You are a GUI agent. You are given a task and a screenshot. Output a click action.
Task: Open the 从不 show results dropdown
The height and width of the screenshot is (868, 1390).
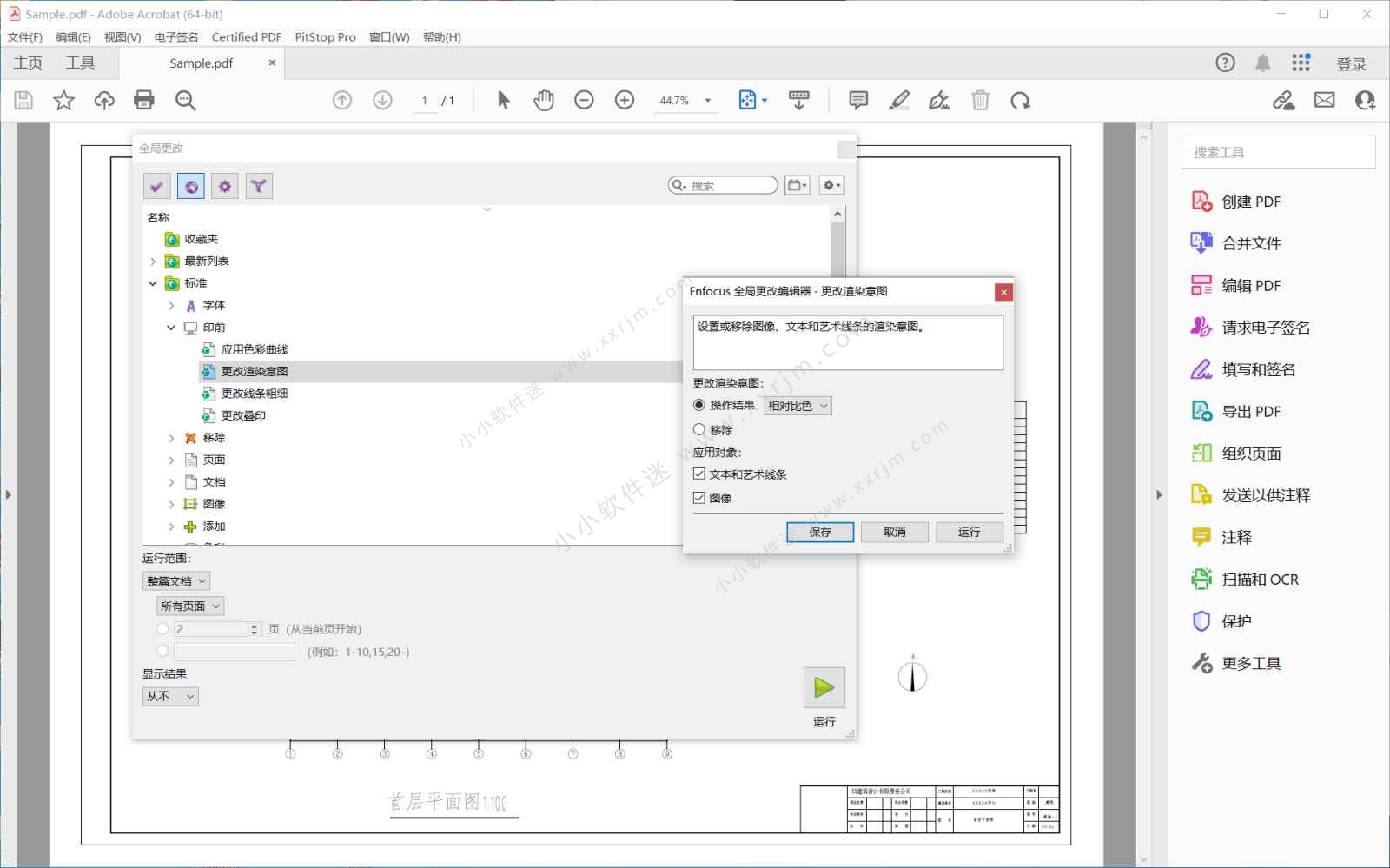point(170,697)
